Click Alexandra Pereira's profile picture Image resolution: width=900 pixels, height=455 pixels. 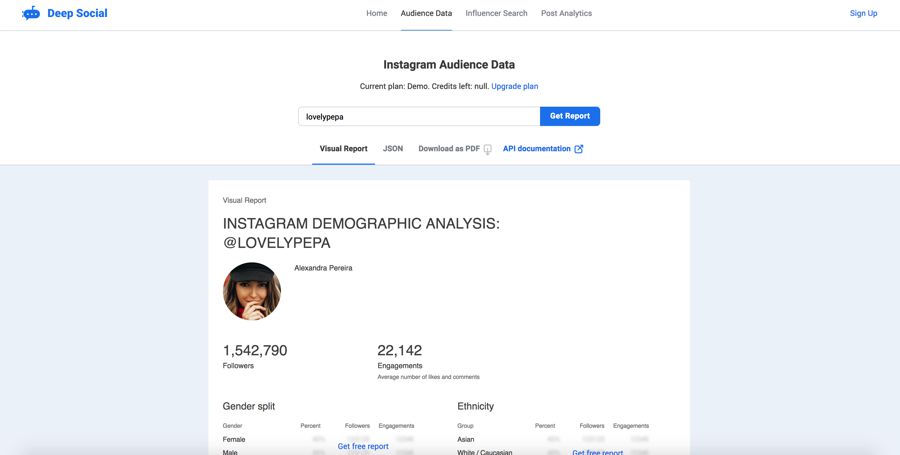(252, 291)
